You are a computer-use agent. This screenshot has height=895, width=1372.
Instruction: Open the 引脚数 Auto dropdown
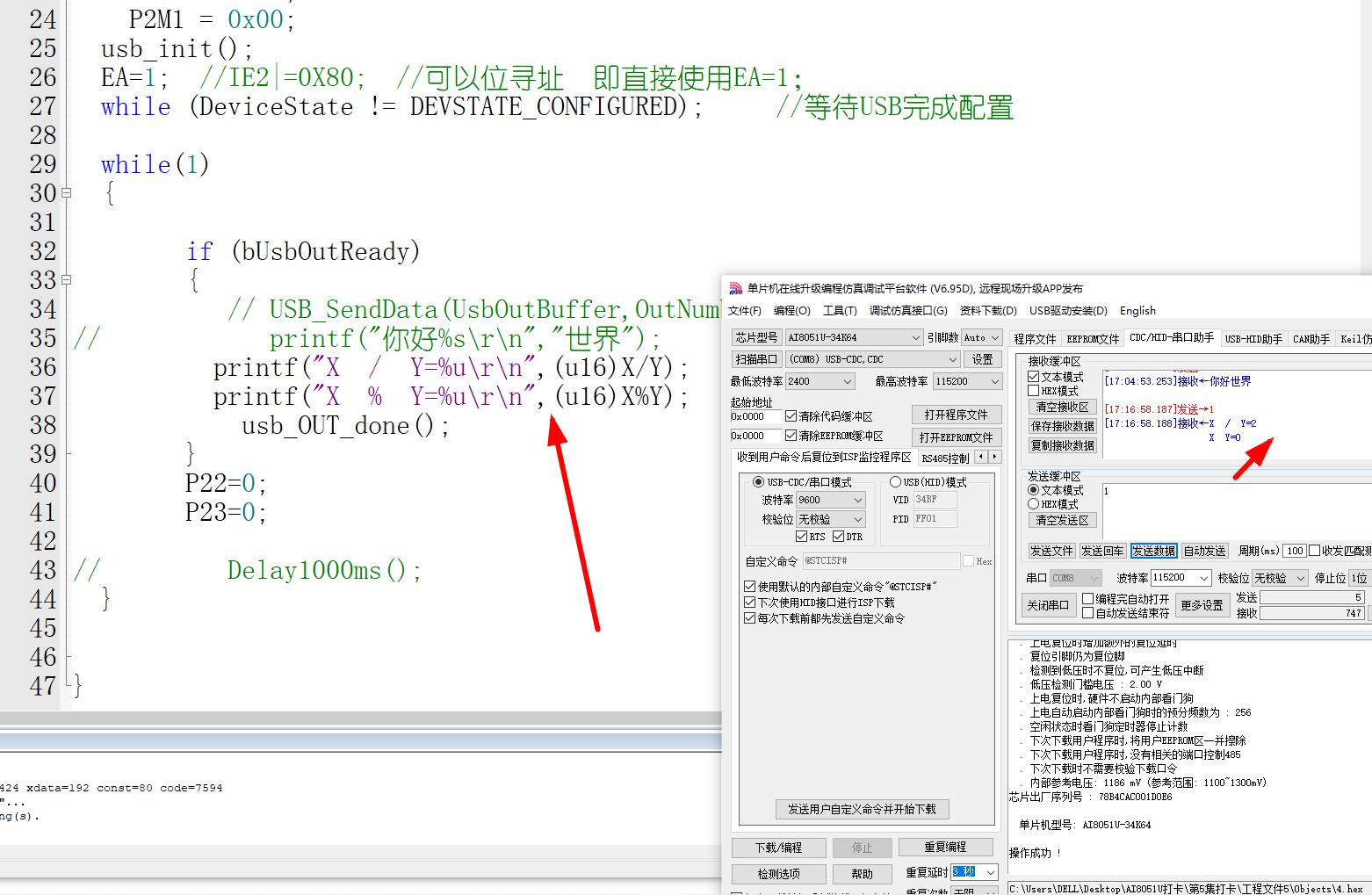(x=982, y=337)
